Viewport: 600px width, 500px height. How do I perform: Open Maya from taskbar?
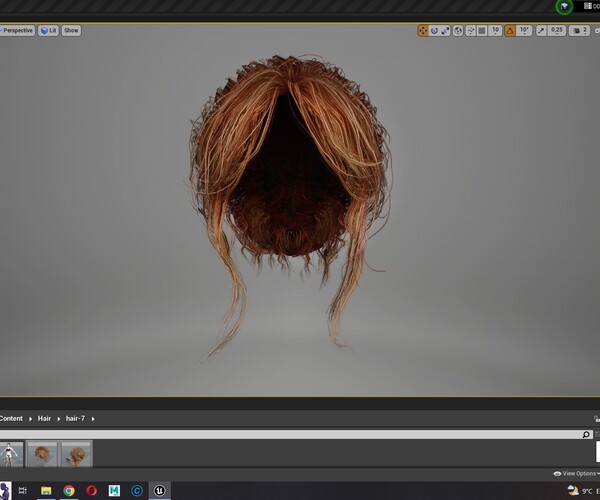coord(114,490)
